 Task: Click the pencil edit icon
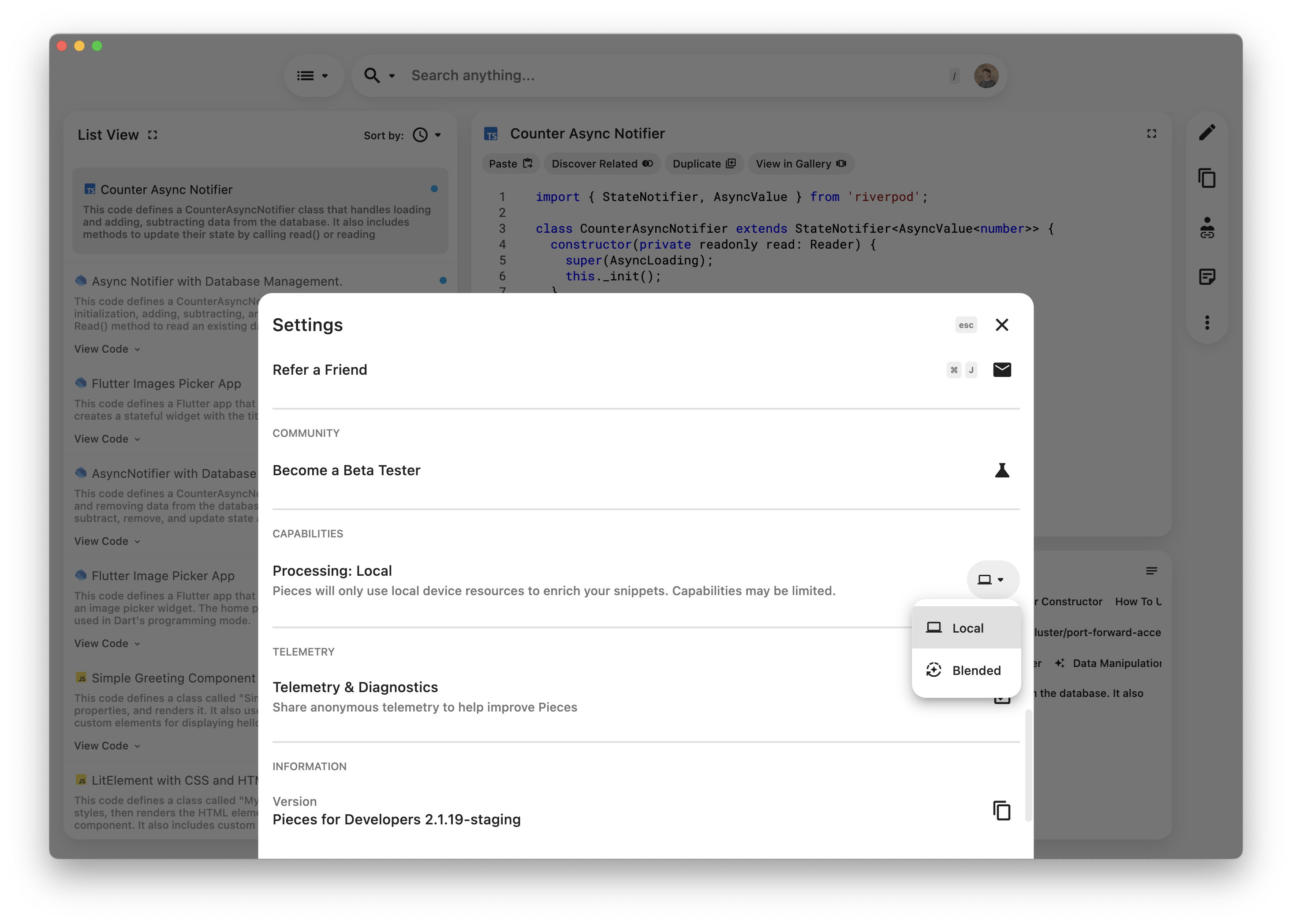pyautogui.click(x=1206, y=133)
